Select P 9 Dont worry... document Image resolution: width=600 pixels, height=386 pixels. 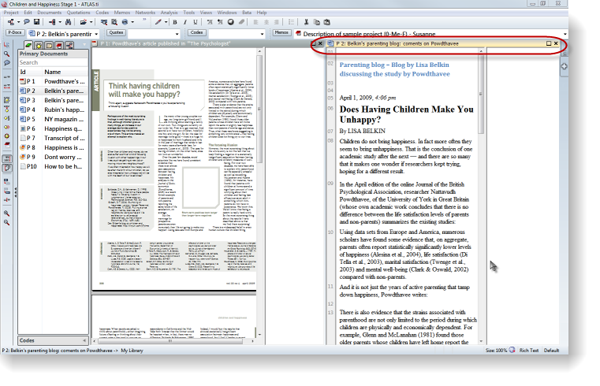tap(53, 157)
